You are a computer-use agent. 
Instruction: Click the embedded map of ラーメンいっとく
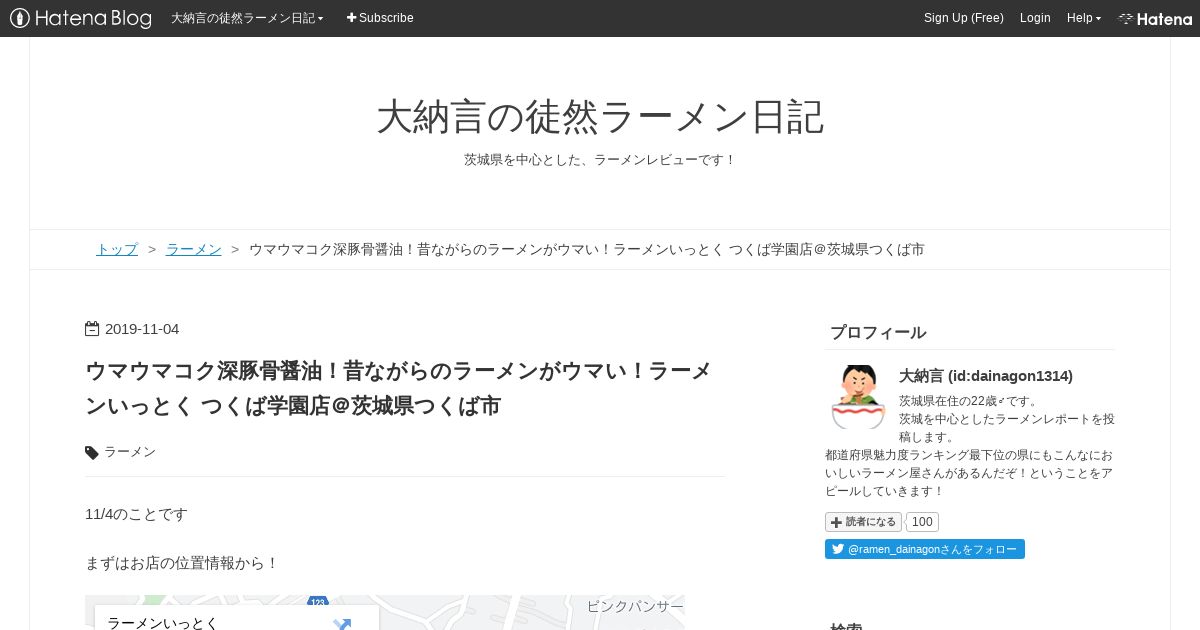(385, 613)
